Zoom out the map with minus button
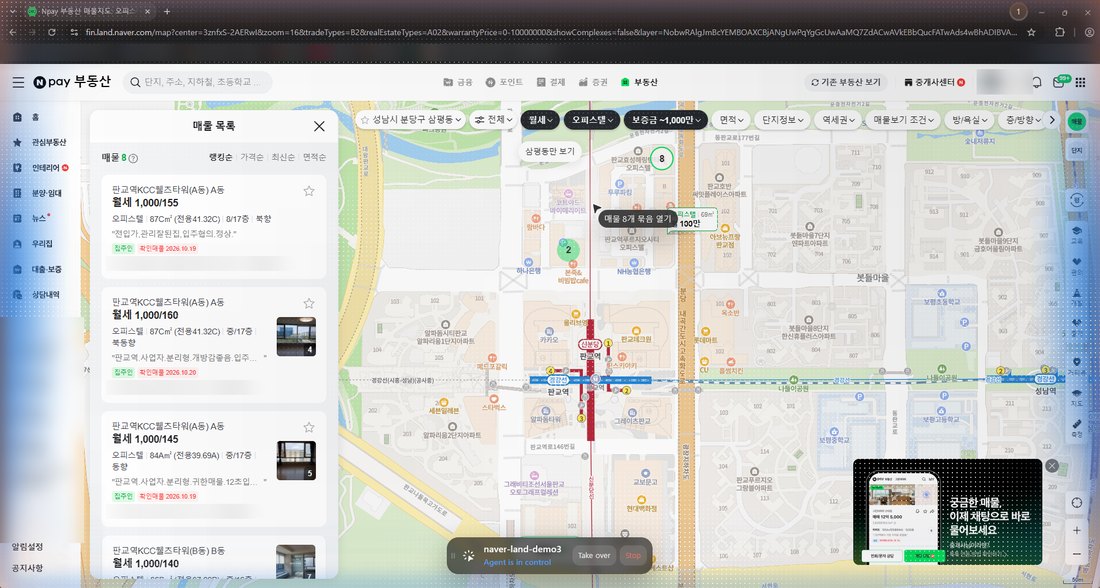The width and height of the screenshot is (1100, 588). 1077,554
